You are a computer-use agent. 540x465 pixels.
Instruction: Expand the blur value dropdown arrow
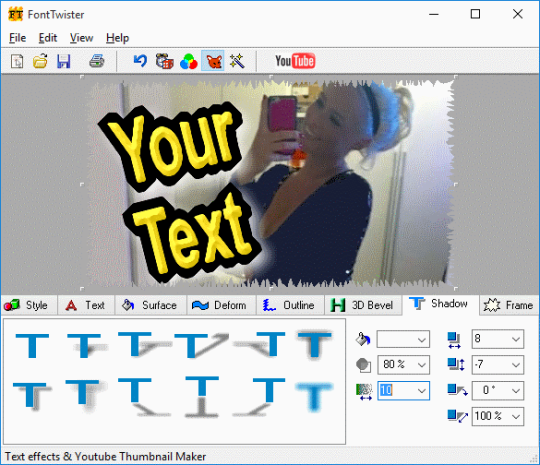coord(422,391)
